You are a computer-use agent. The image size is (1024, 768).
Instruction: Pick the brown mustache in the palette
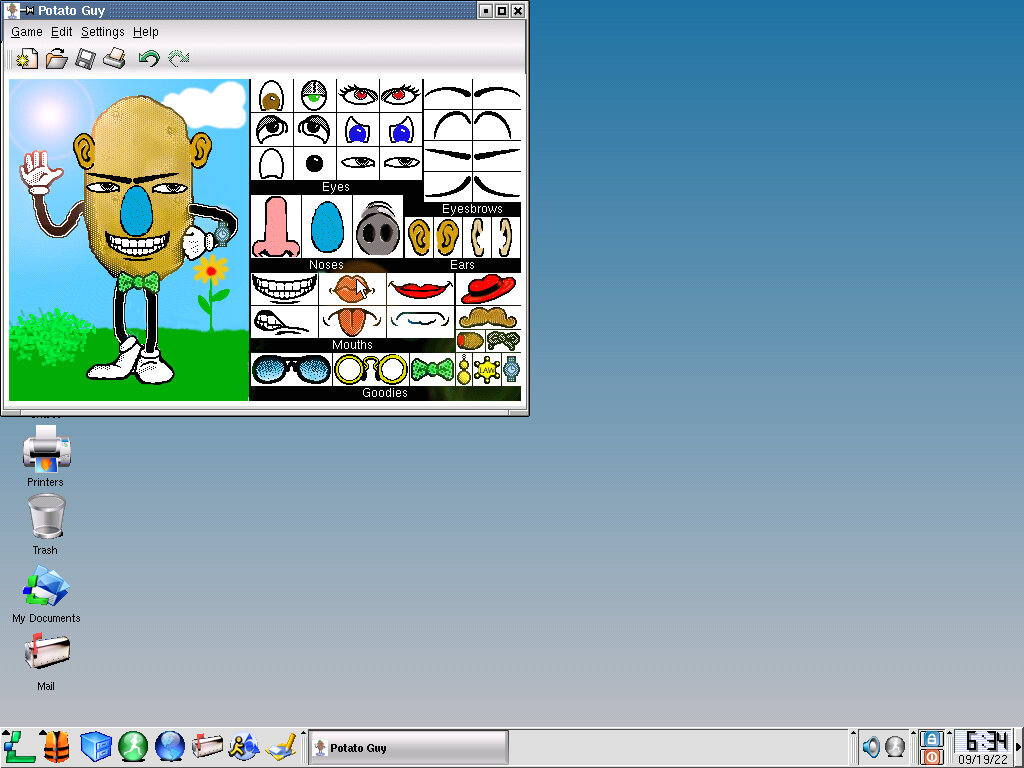coord(488,318)
